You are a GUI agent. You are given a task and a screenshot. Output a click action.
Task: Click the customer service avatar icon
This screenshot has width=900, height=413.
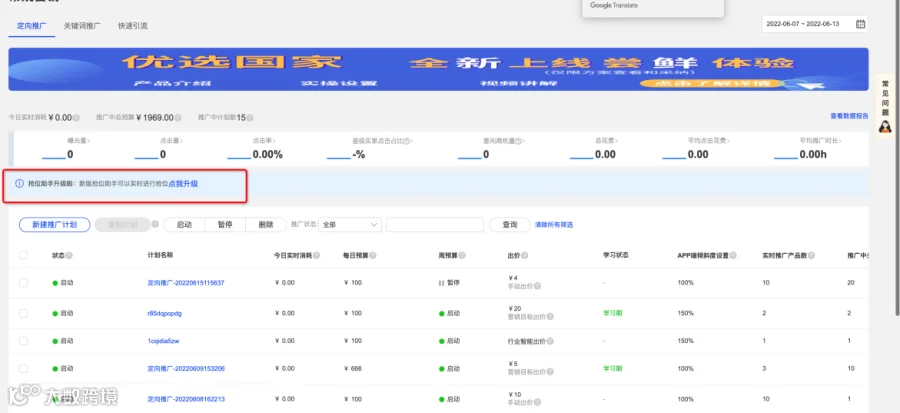885,126
